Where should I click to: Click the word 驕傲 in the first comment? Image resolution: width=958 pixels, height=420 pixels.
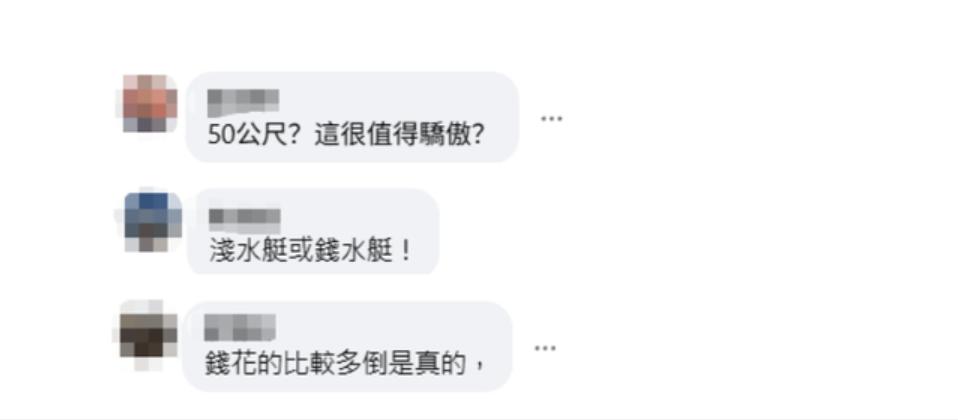coord(447,136)
